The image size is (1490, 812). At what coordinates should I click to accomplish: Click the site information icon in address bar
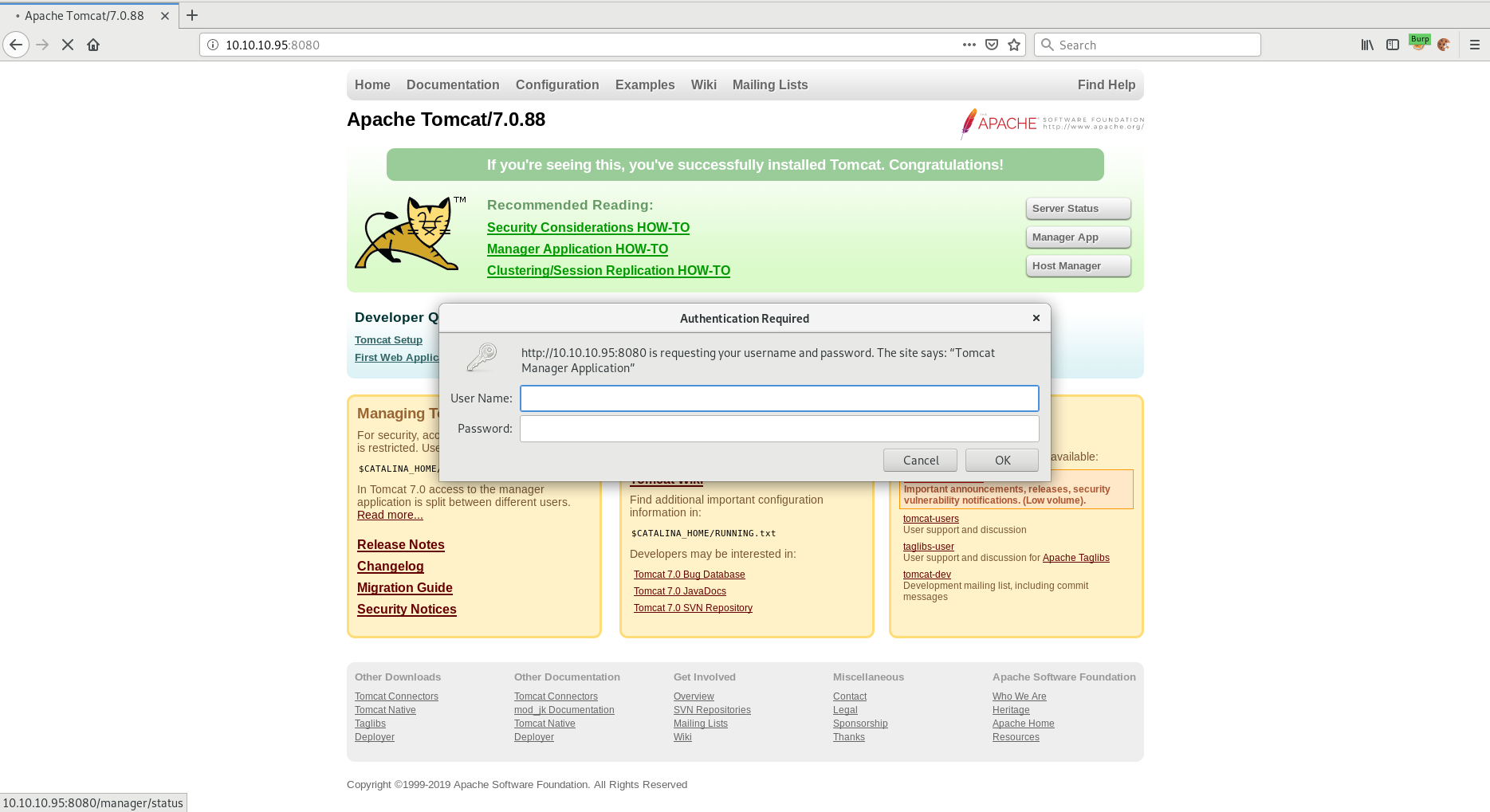[x=213, y=45]
